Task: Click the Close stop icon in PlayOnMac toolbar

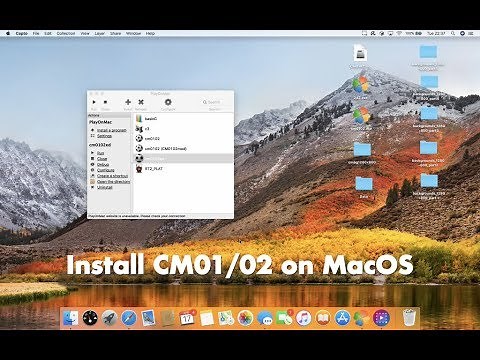Action: tap(105, 102)
